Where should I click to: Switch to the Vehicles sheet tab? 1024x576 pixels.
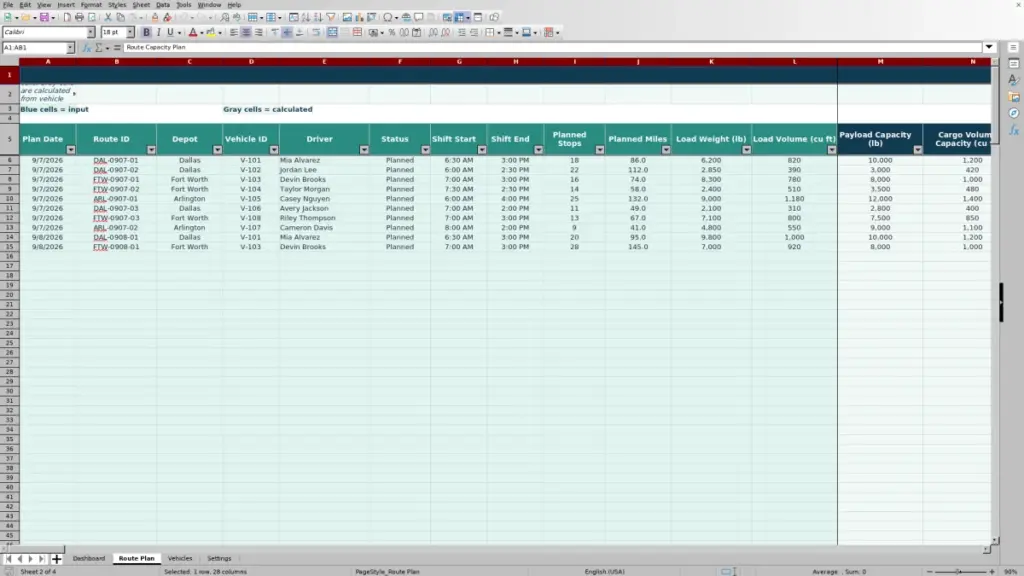[x=180, y=559]
